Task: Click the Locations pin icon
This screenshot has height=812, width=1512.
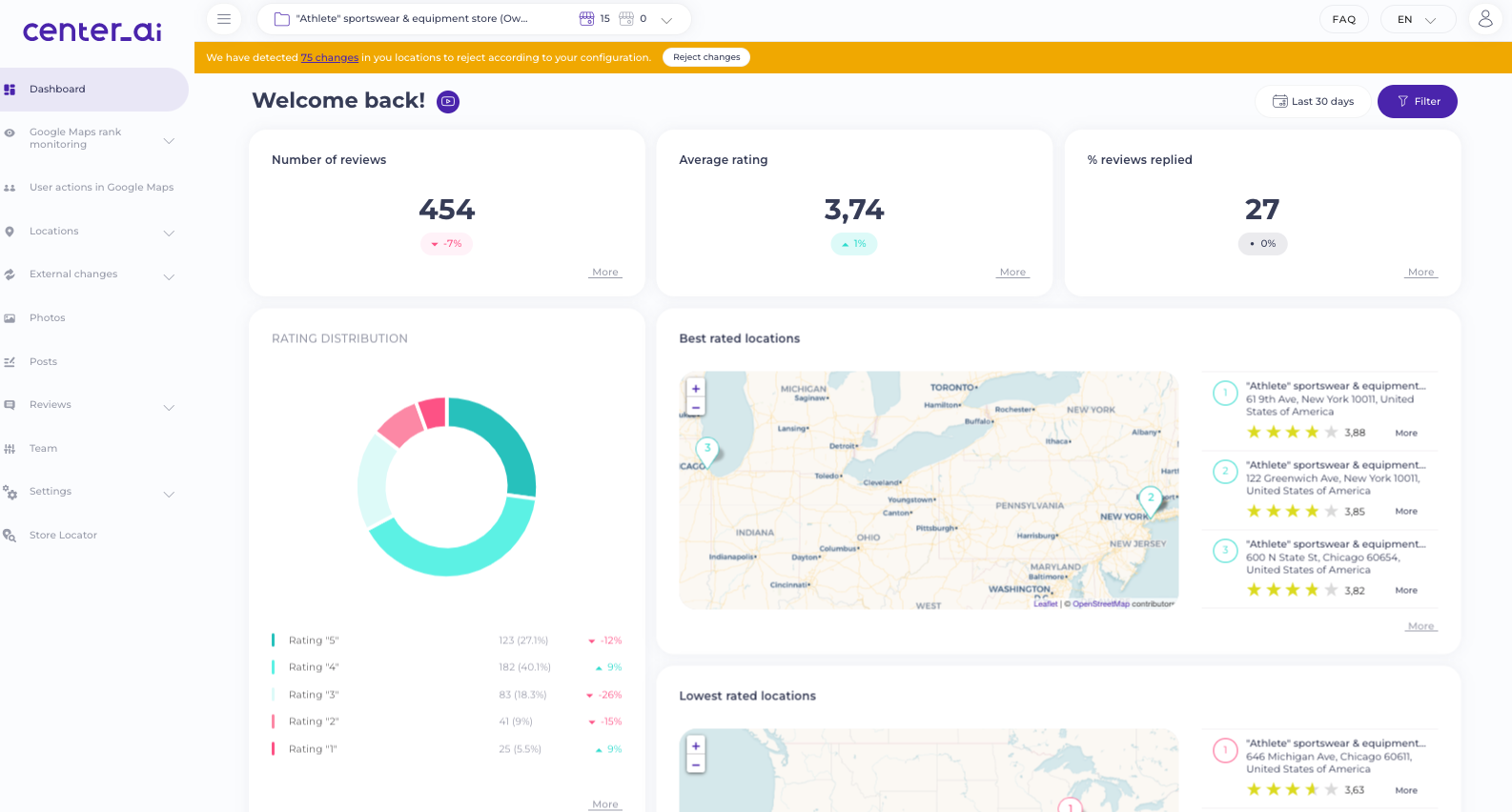Action: (10, 232)
